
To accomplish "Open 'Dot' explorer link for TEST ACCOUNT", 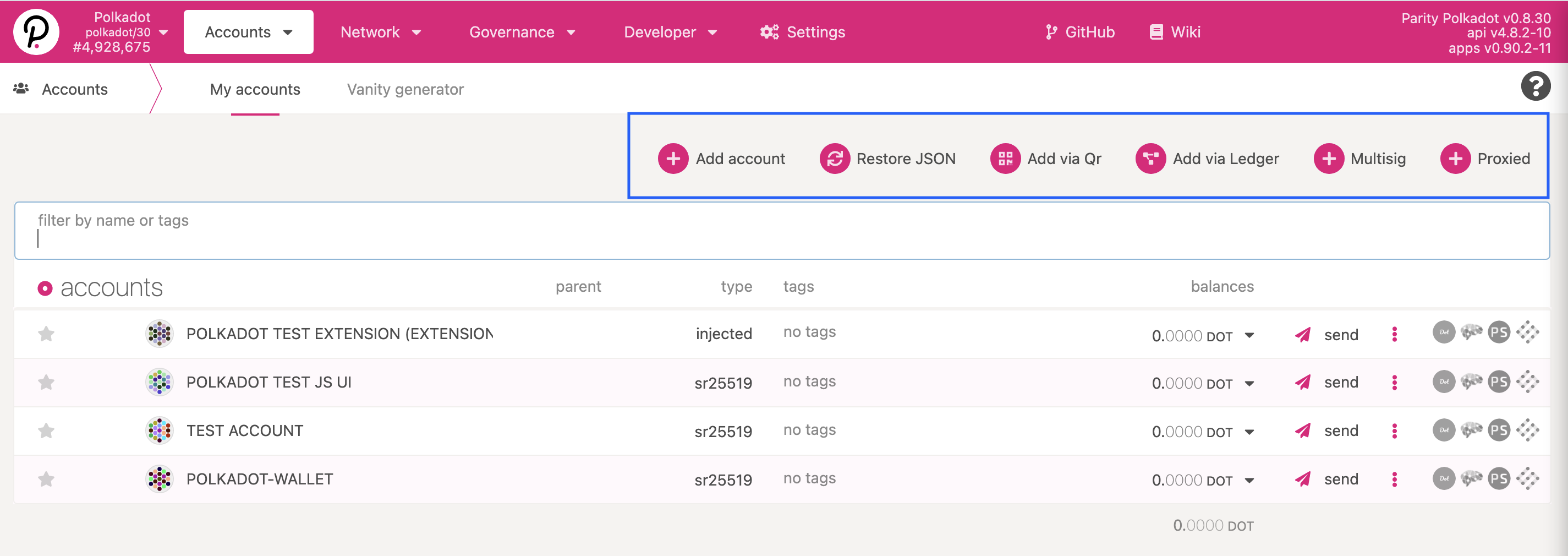I will (x=1443, y=430).
